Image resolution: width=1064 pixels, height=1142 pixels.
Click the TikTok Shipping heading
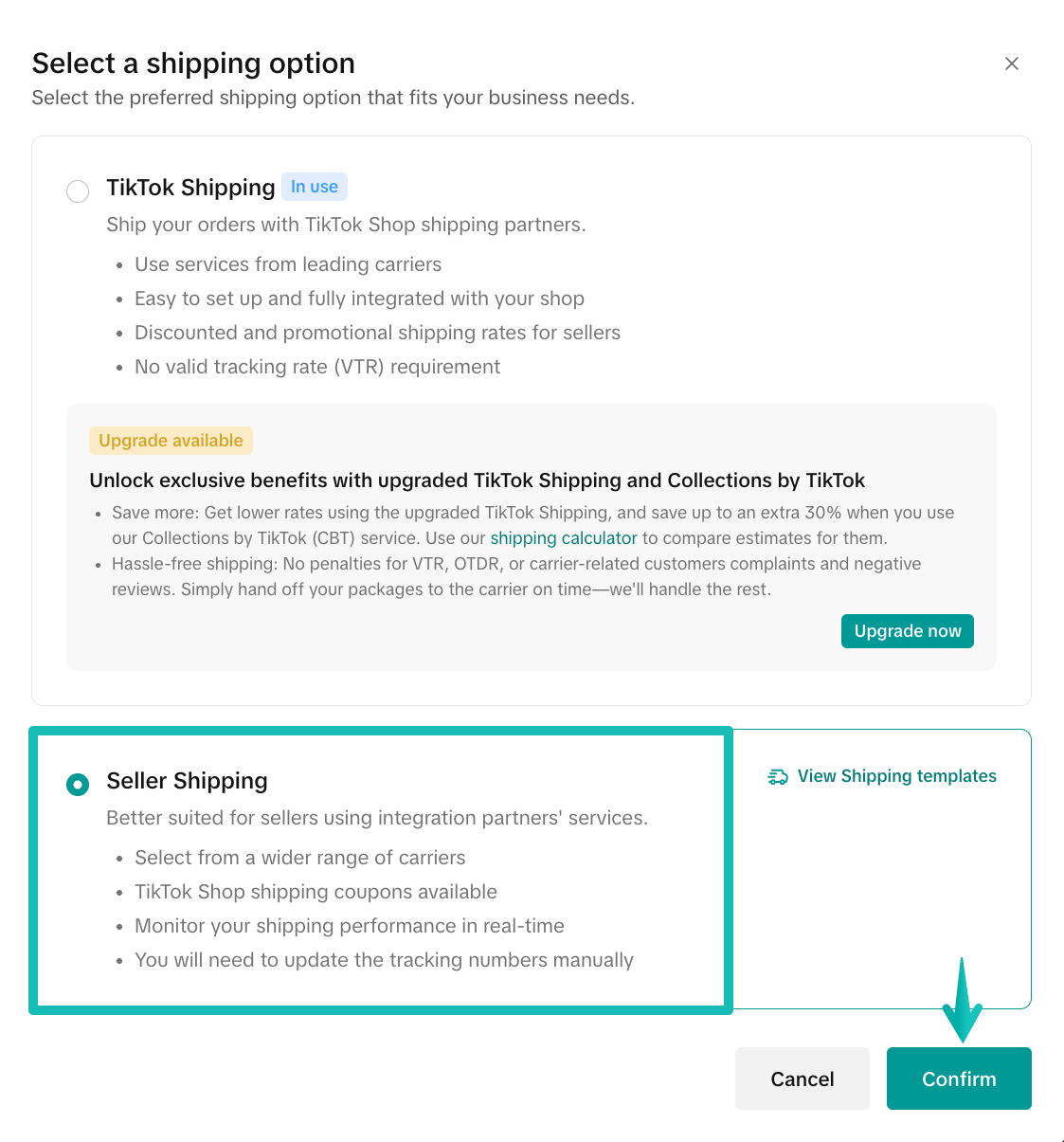(x=189, y=187)
